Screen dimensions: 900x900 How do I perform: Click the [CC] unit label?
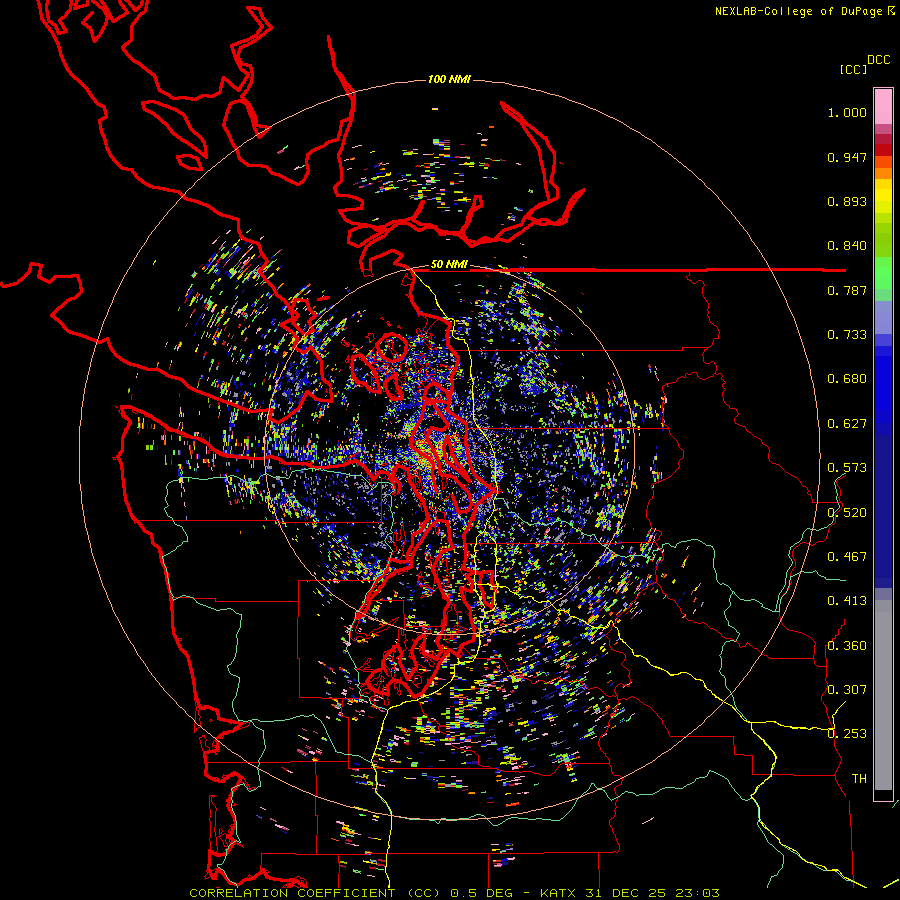[853, 69]
